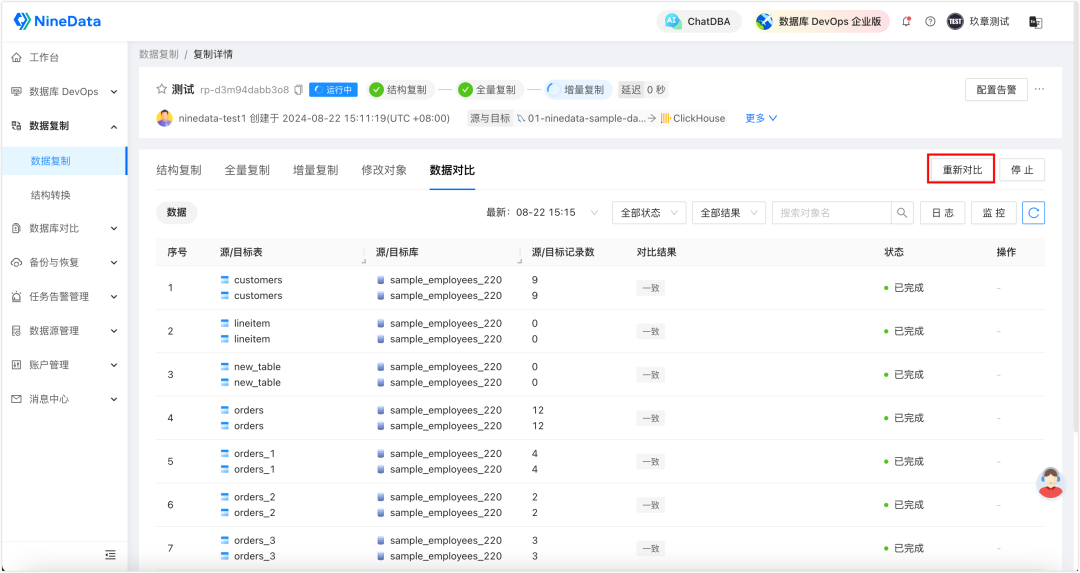Collapse the 数据复制 sidebar group

(x=64, y=126)
